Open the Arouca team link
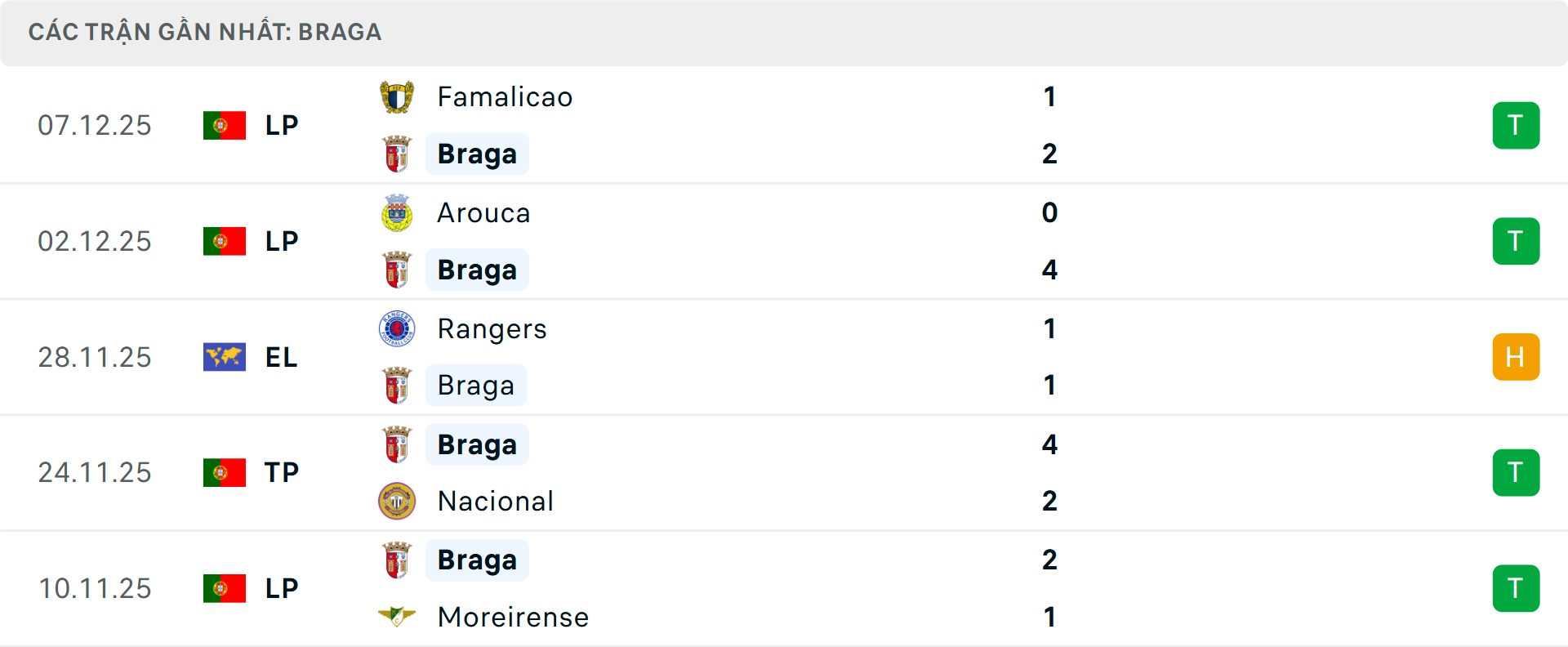The height and width of the screenshot is (647, 1568). pyautogui.click(x=483, y=213)
